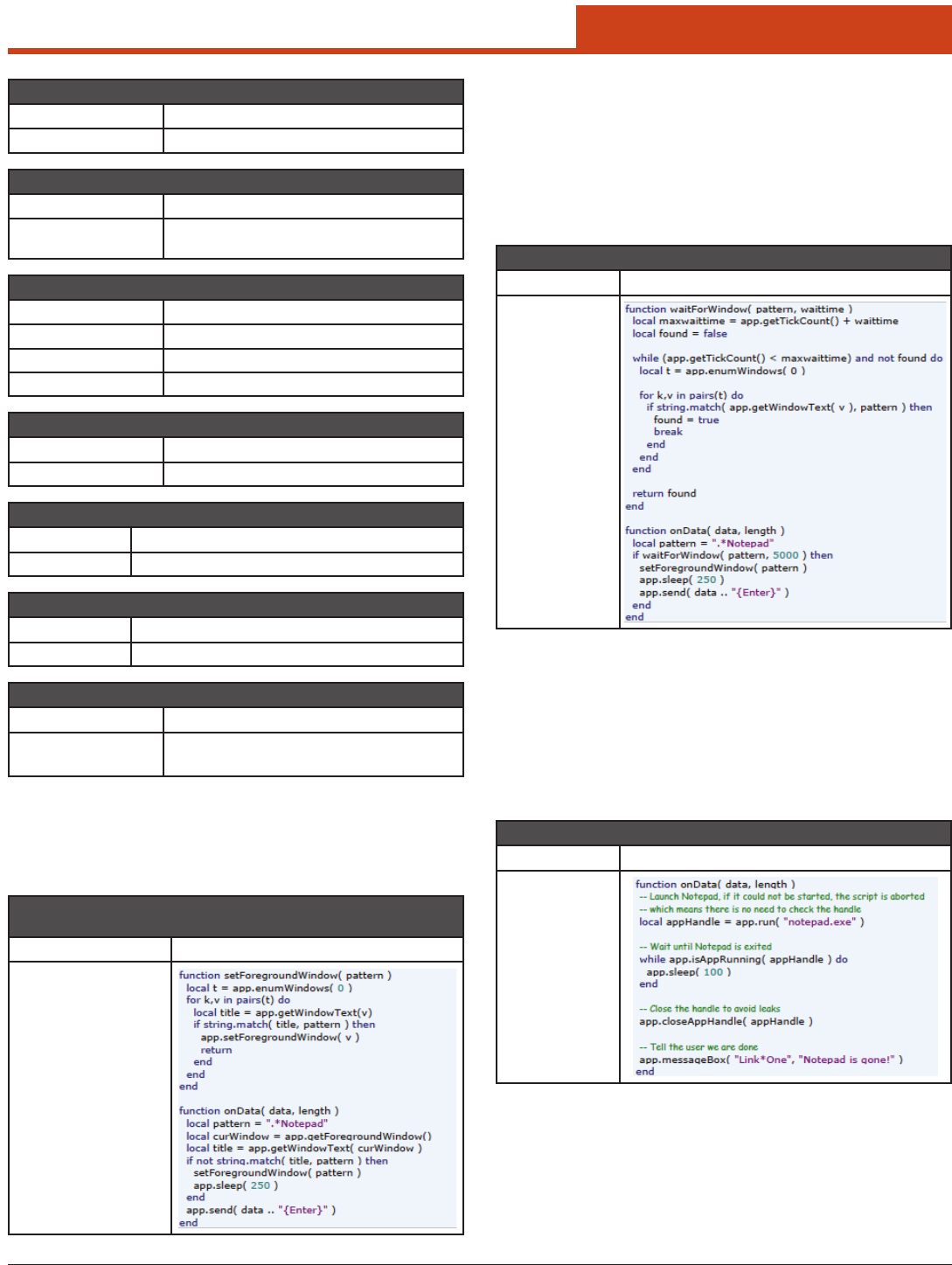Click the 'local found = false' code line

[679, 333]
